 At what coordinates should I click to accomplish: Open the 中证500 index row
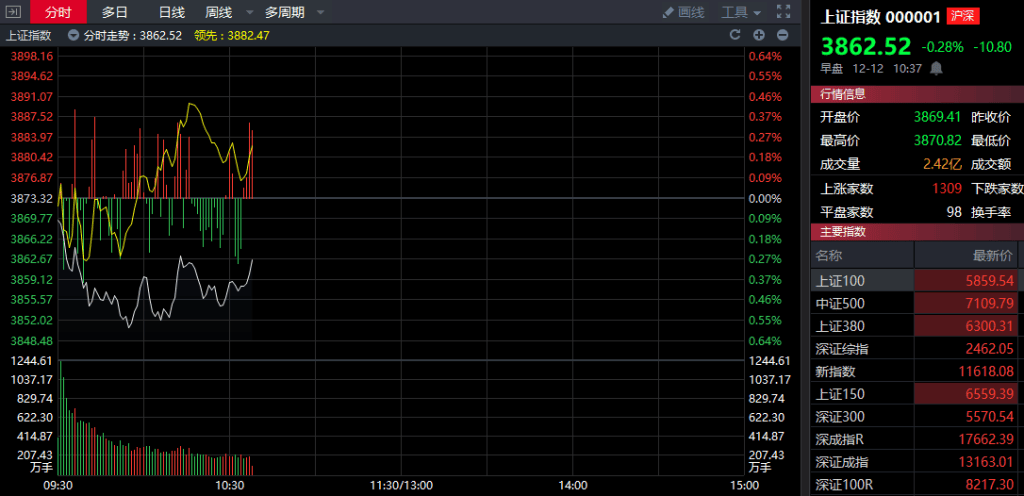(838, 303)
